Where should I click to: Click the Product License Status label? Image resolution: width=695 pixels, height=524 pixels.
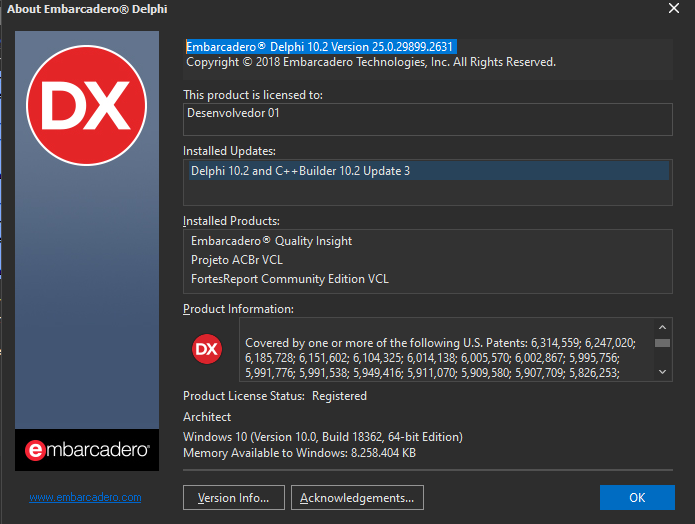click(x=244, y=396)
